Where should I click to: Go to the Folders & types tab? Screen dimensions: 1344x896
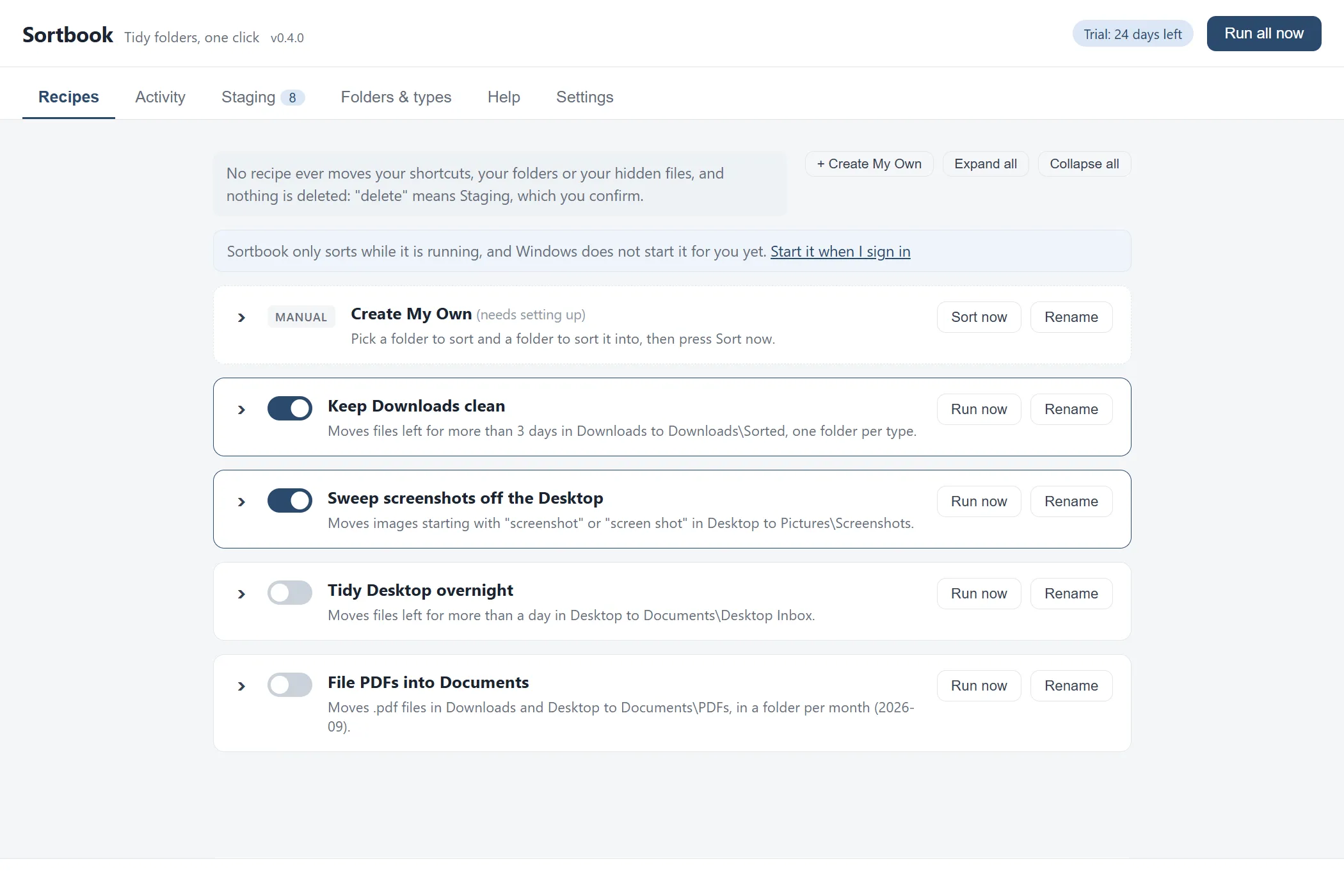pyautogui.click(x=396, y=97)
